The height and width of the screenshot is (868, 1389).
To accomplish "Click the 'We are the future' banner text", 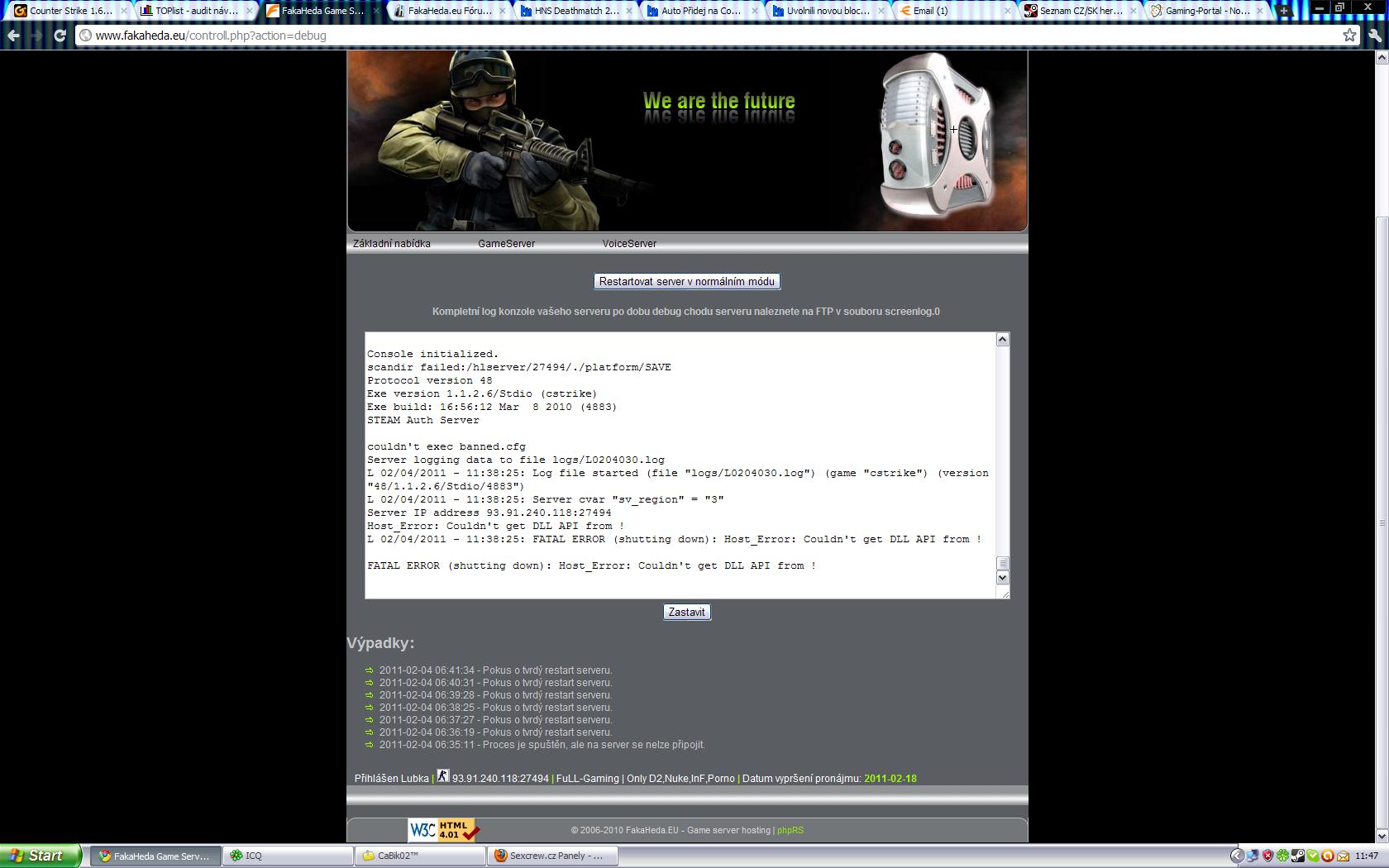I will [718, 102].
